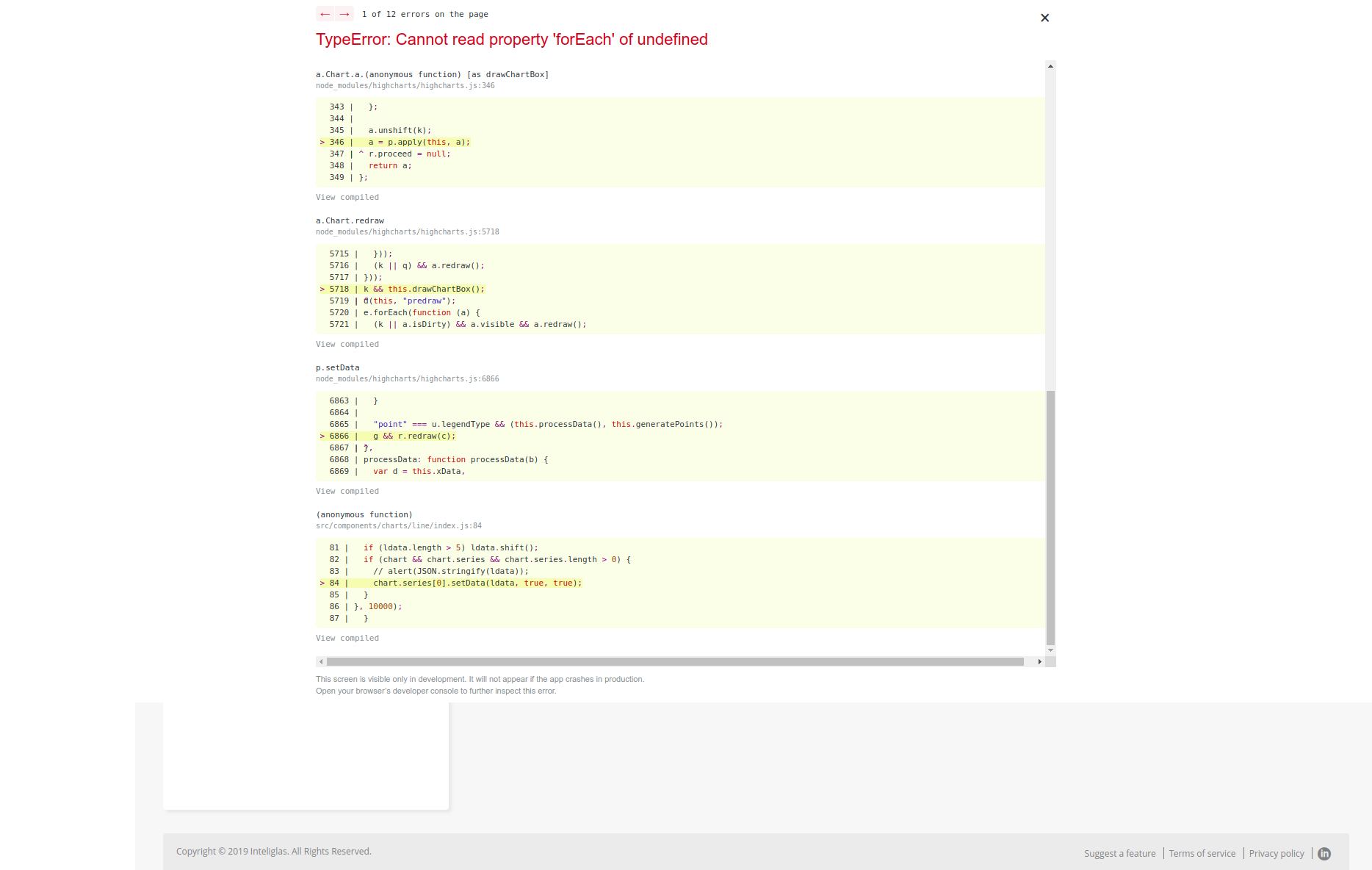Click the vertical scrollbar down arrow
The image size is (1372, 870).
(x=1051, y=650)
